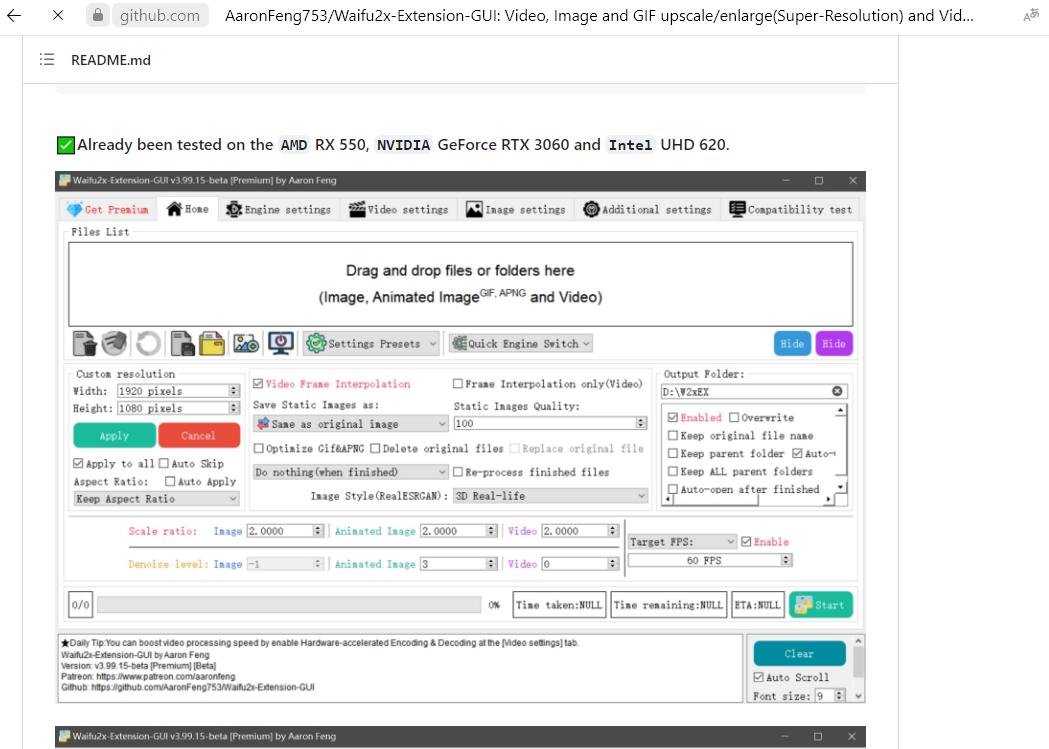Enable the Auto Skip checkbox
The height and width of the screenshot is (749, 1049).
click(x=164, y=463)
